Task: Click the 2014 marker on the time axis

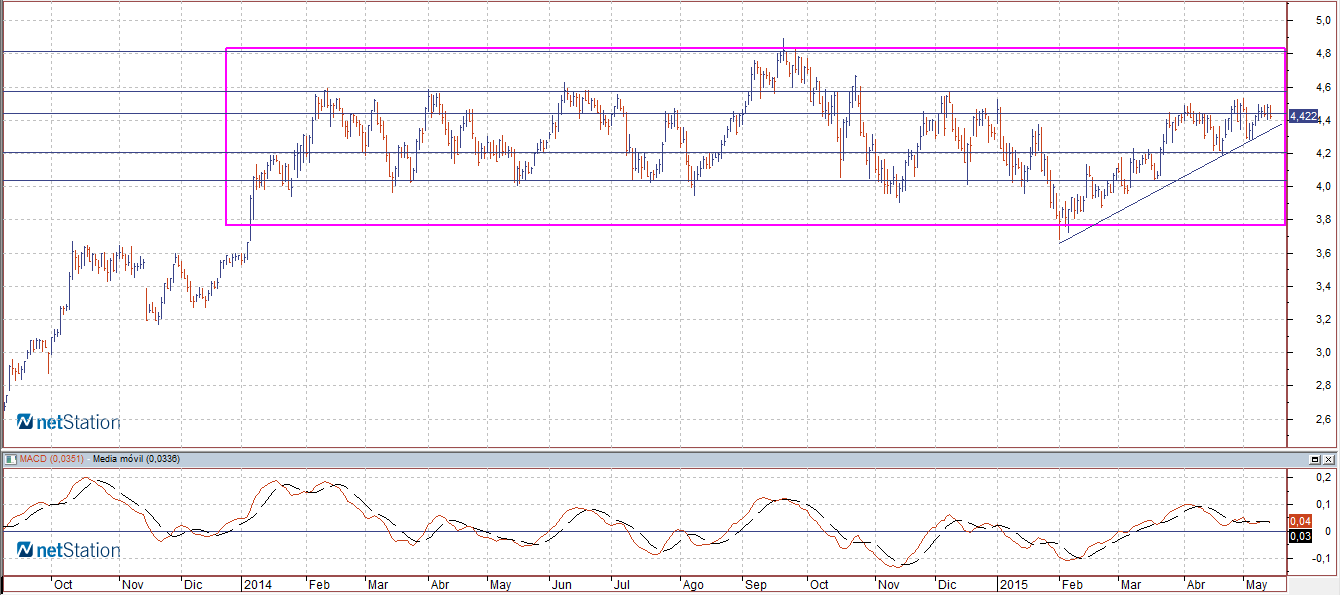Action: [259, 585]
